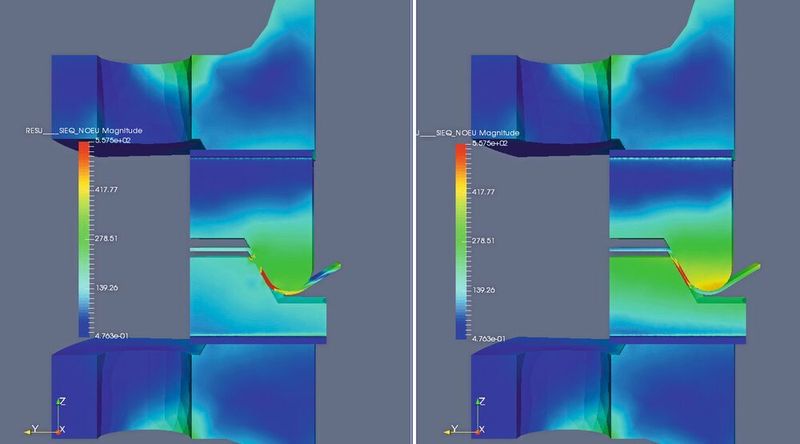The height and width of the screenshot is (444, 800).
Task: Select the RESU____SIEQ_NOEU Magnitude legend title
Action: pos(84,131)
